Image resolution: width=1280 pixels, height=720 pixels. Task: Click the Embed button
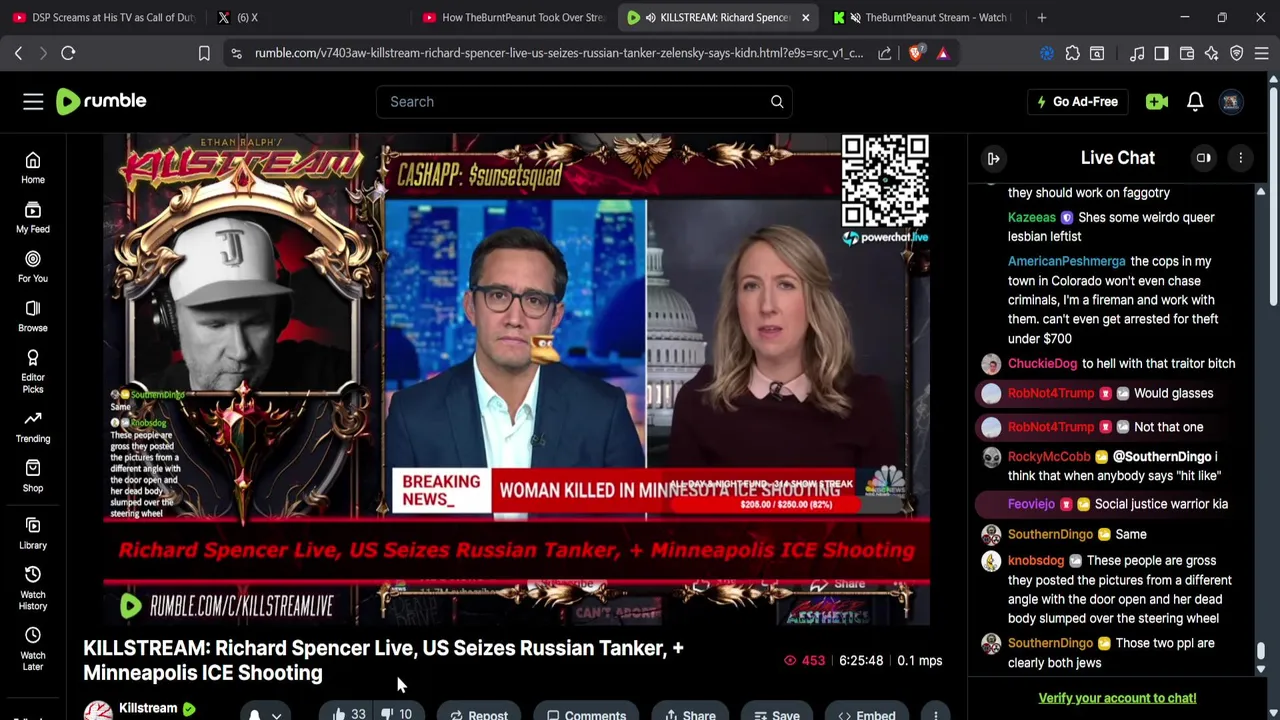[x=867, y=714]
